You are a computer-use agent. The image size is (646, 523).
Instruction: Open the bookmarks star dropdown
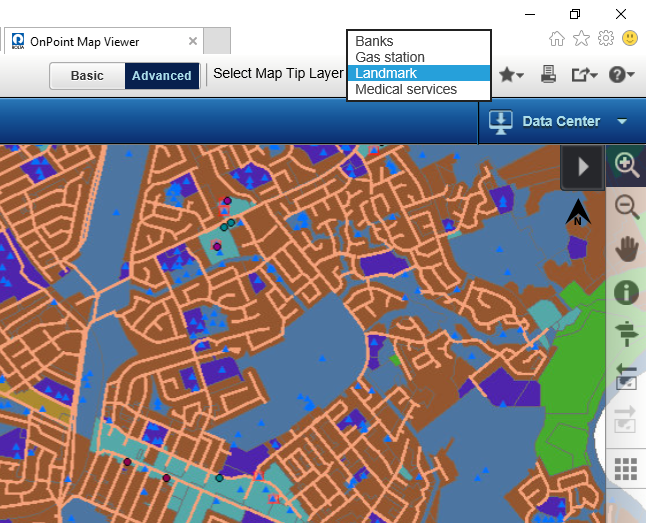click(512, 74)
